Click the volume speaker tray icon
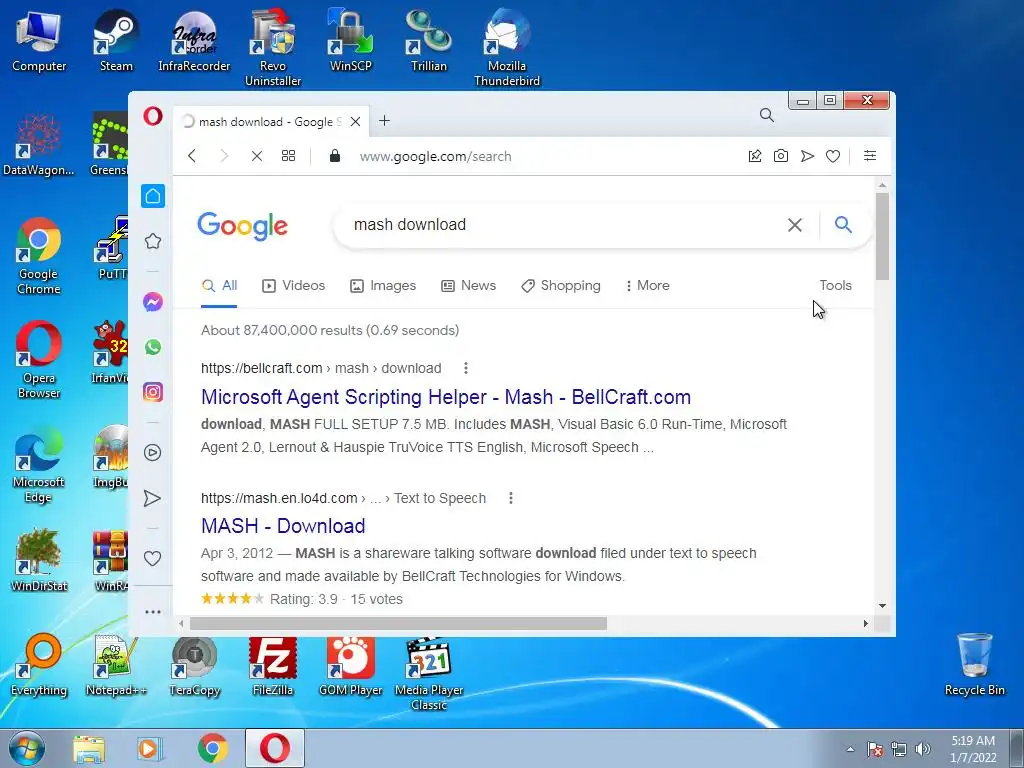 pos(923,749)
